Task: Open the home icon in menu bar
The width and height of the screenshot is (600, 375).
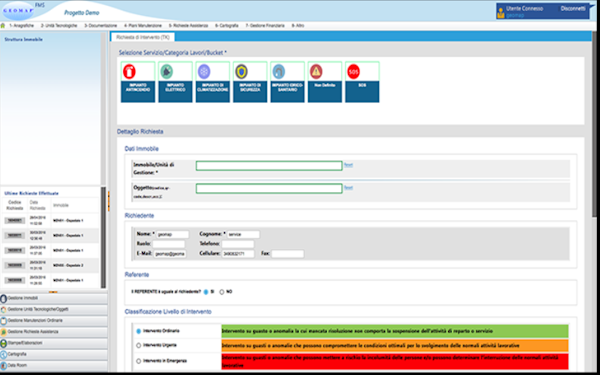Action: pyautogui.click(x=3, y=26)
